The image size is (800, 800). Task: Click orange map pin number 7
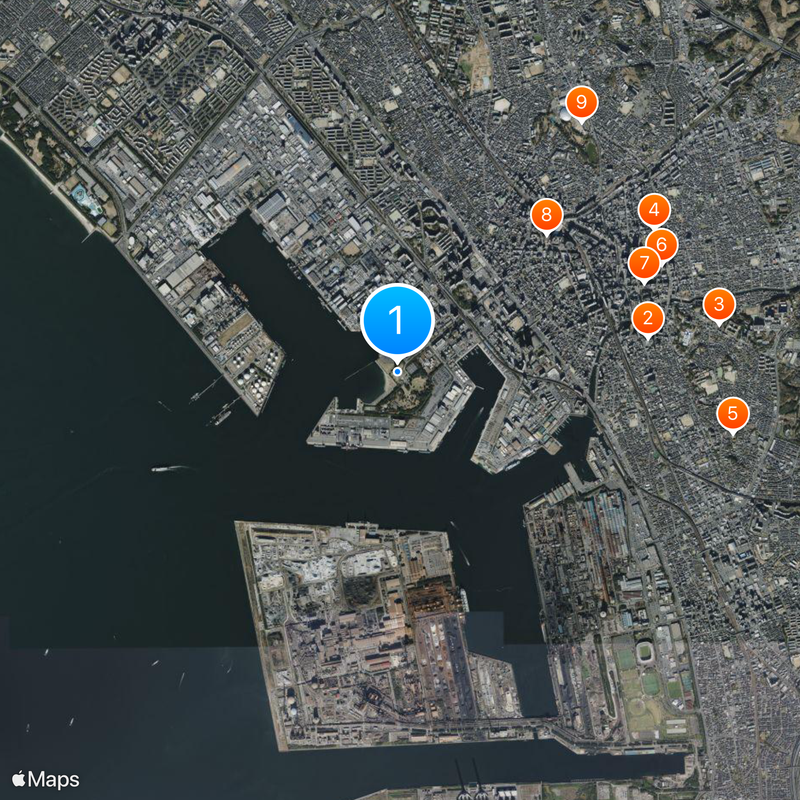[x=644, y=263]
